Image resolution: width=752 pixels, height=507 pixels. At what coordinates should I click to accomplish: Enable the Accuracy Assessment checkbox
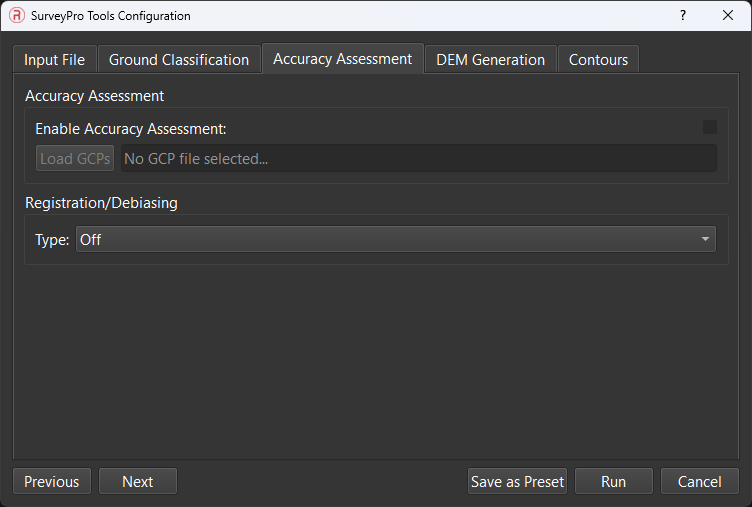tap(710, 127)
